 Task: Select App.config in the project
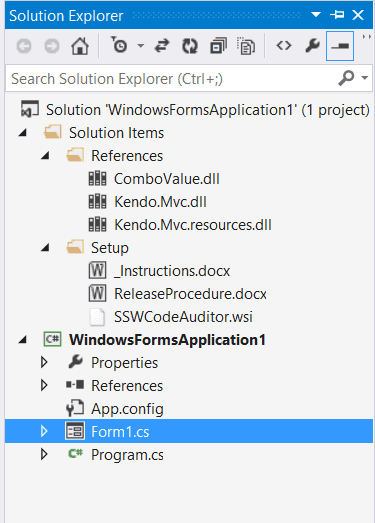coord(127,409)
